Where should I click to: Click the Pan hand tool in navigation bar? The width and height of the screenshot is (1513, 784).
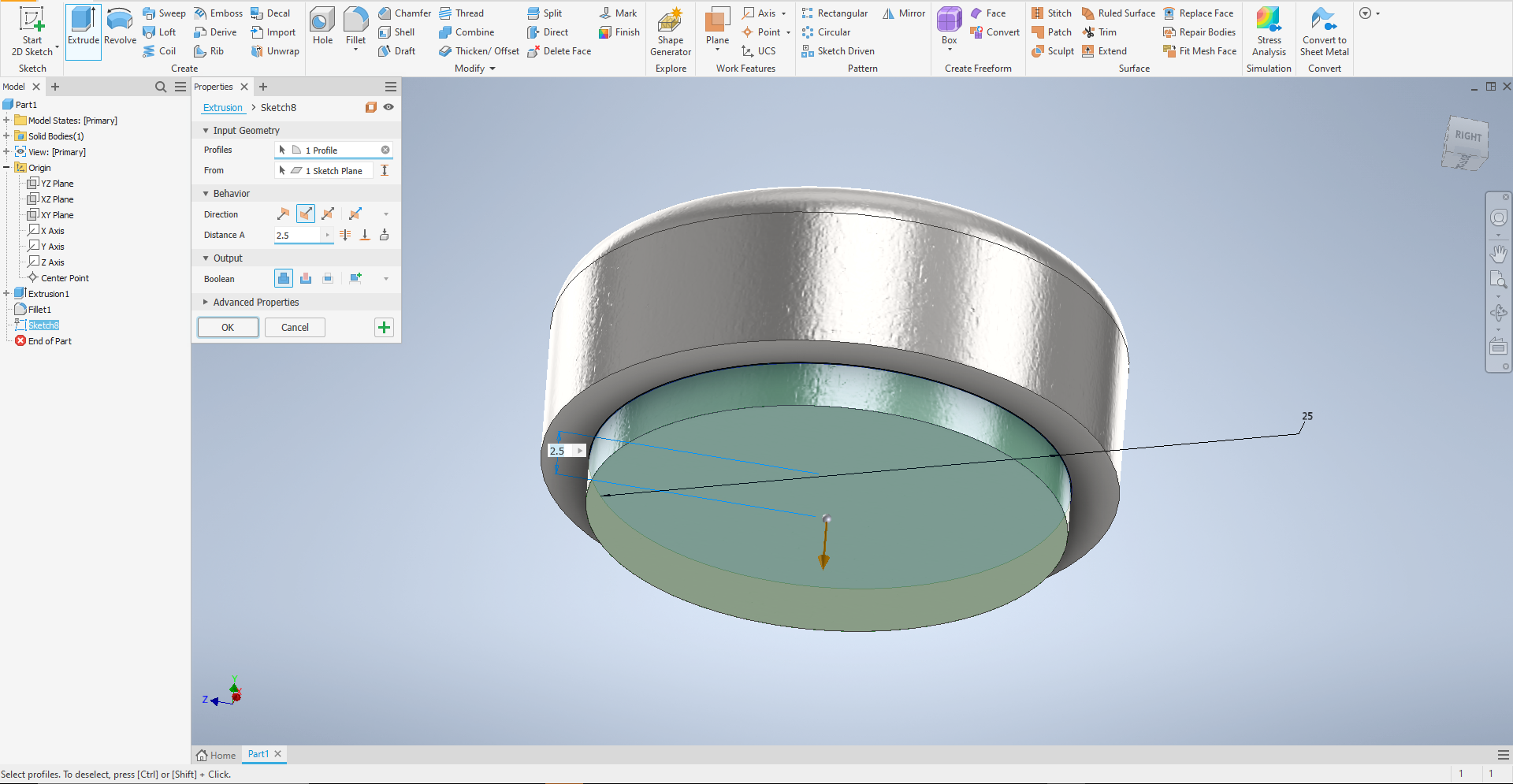point(1498,254)
